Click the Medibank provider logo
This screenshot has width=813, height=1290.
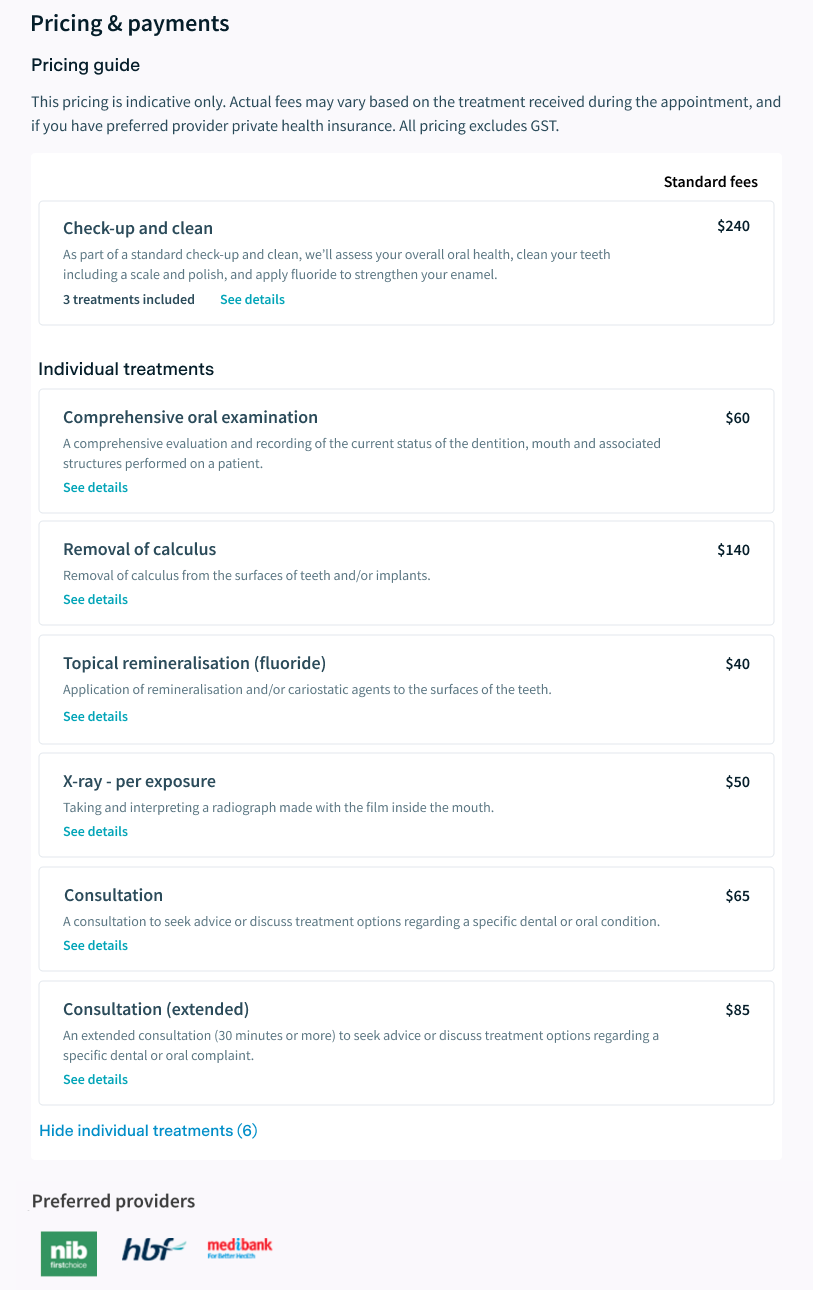pos(239,1247)
